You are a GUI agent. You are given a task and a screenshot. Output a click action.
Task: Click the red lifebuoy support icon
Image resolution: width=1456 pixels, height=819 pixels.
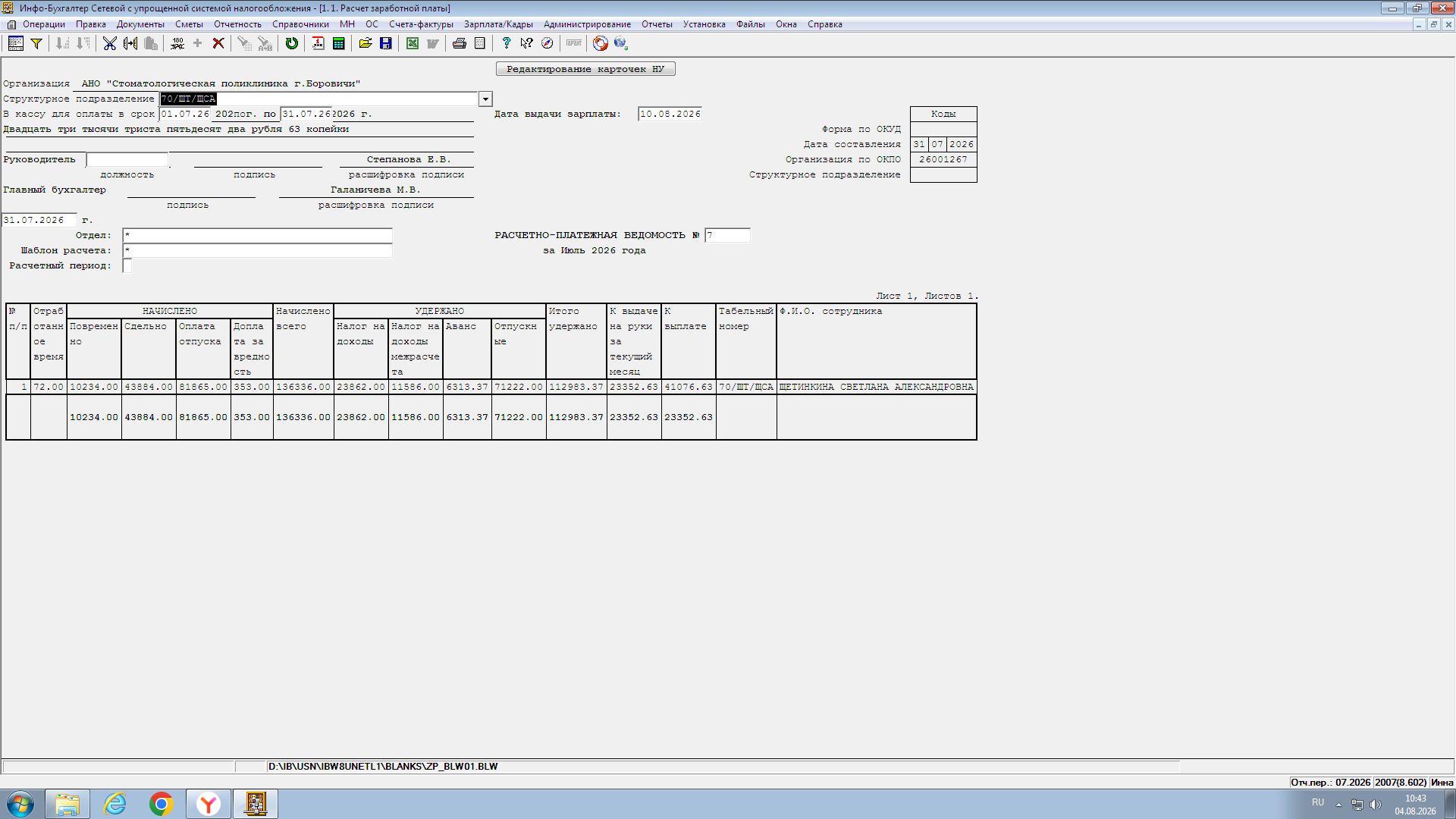[x=601, y=43]
